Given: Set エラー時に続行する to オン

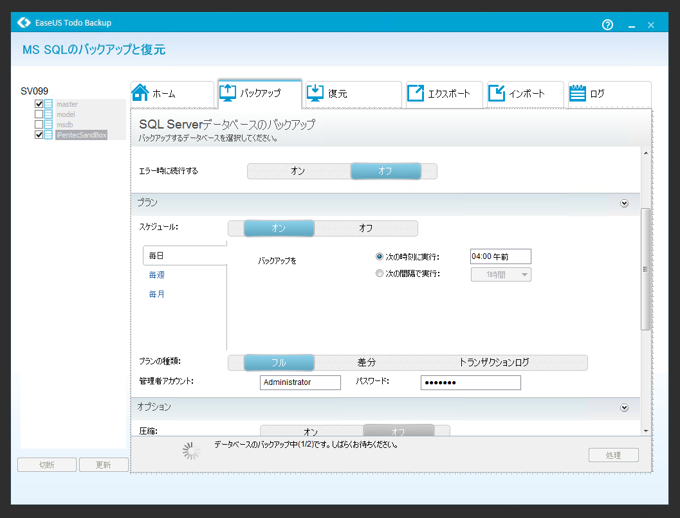Looking at the screenshot, I should pos(298,171).
